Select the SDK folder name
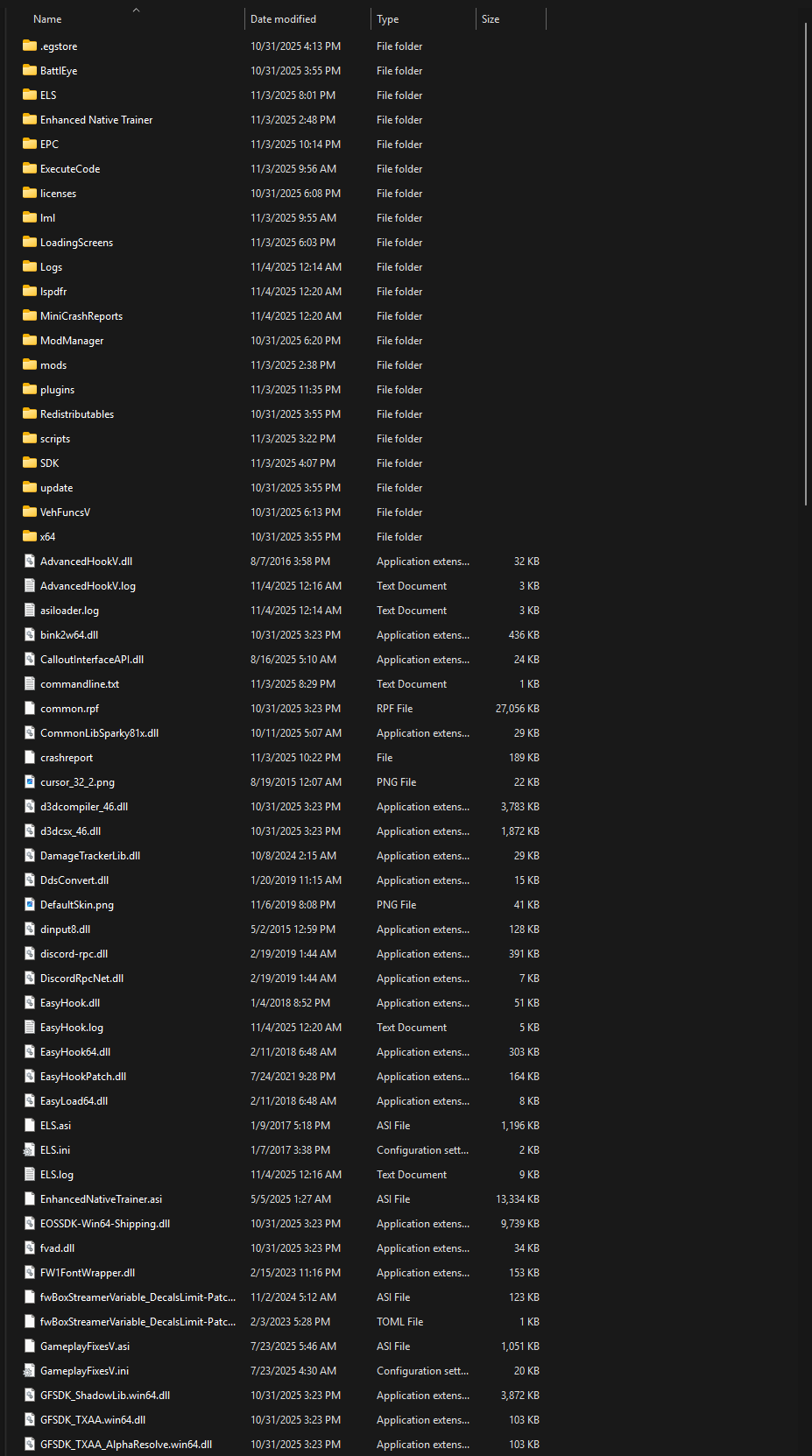 click(x=49, y=463)
